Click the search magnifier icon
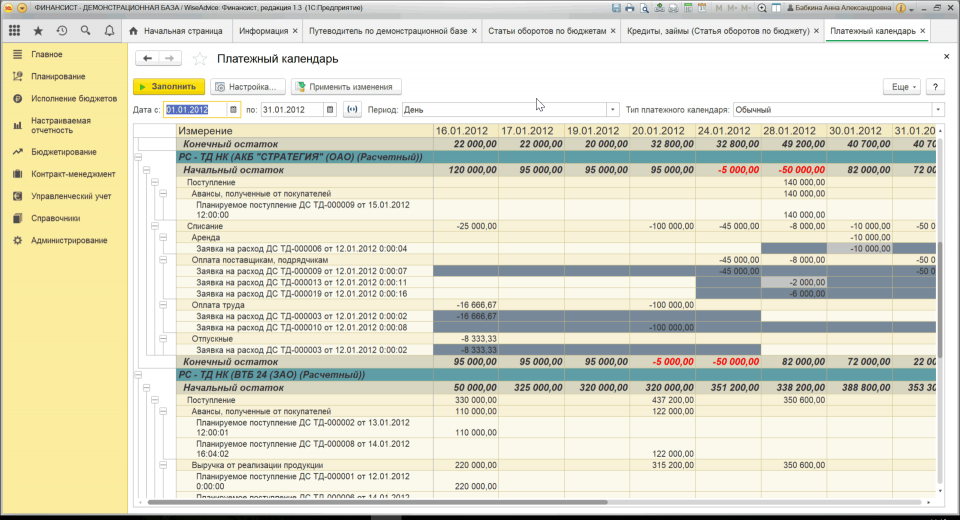The image size is (960, 520). pyautogui.click(x=84, y=31)
